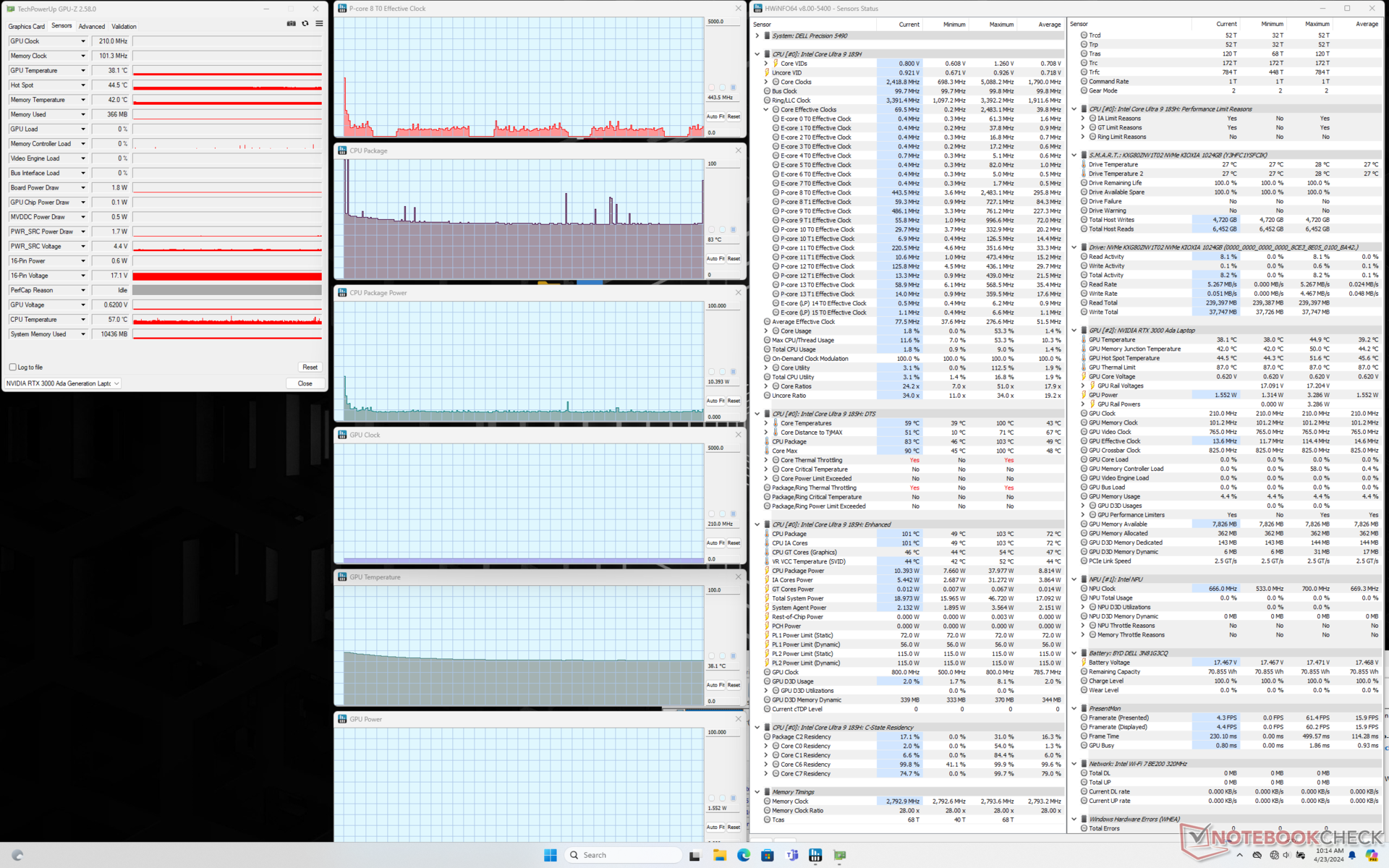
Task: Open File Explorer from the taskbar
Action: click(x=719, y=855)
